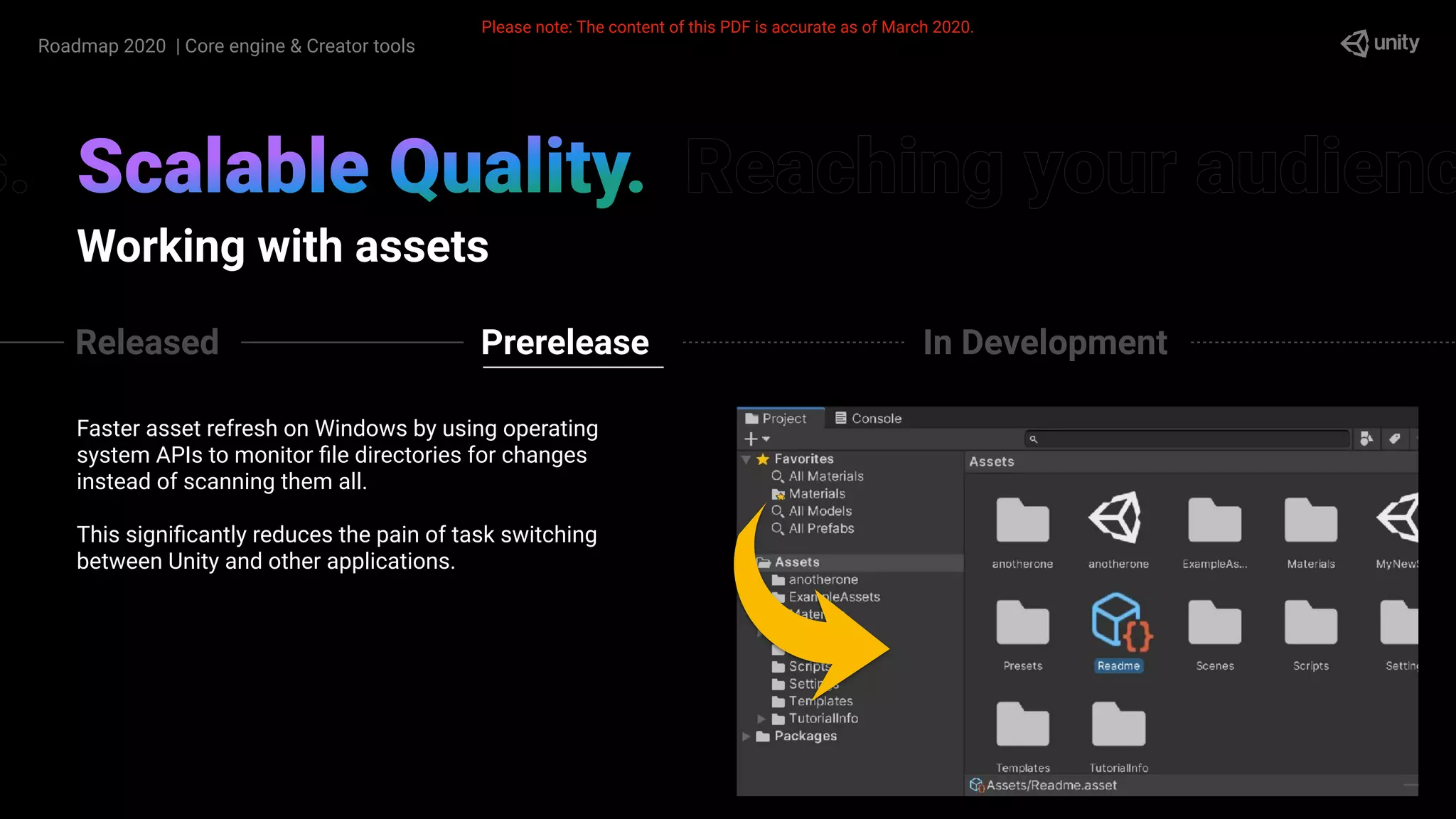Click the Search by Type icon
Viewport: 1456px width, 819px height.
click(1366, 439)
